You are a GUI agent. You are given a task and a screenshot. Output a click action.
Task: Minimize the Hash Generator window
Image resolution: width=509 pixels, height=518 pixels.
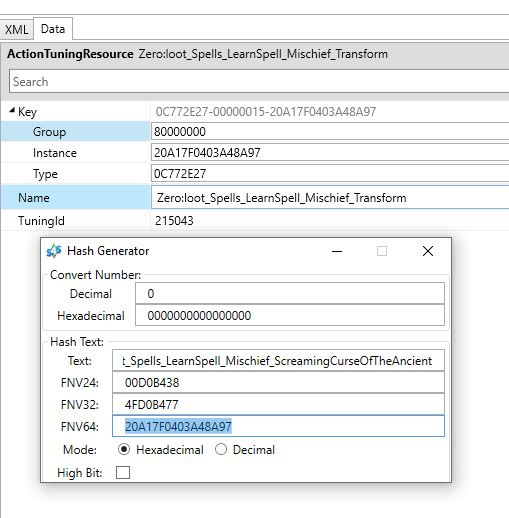point(337,251)
